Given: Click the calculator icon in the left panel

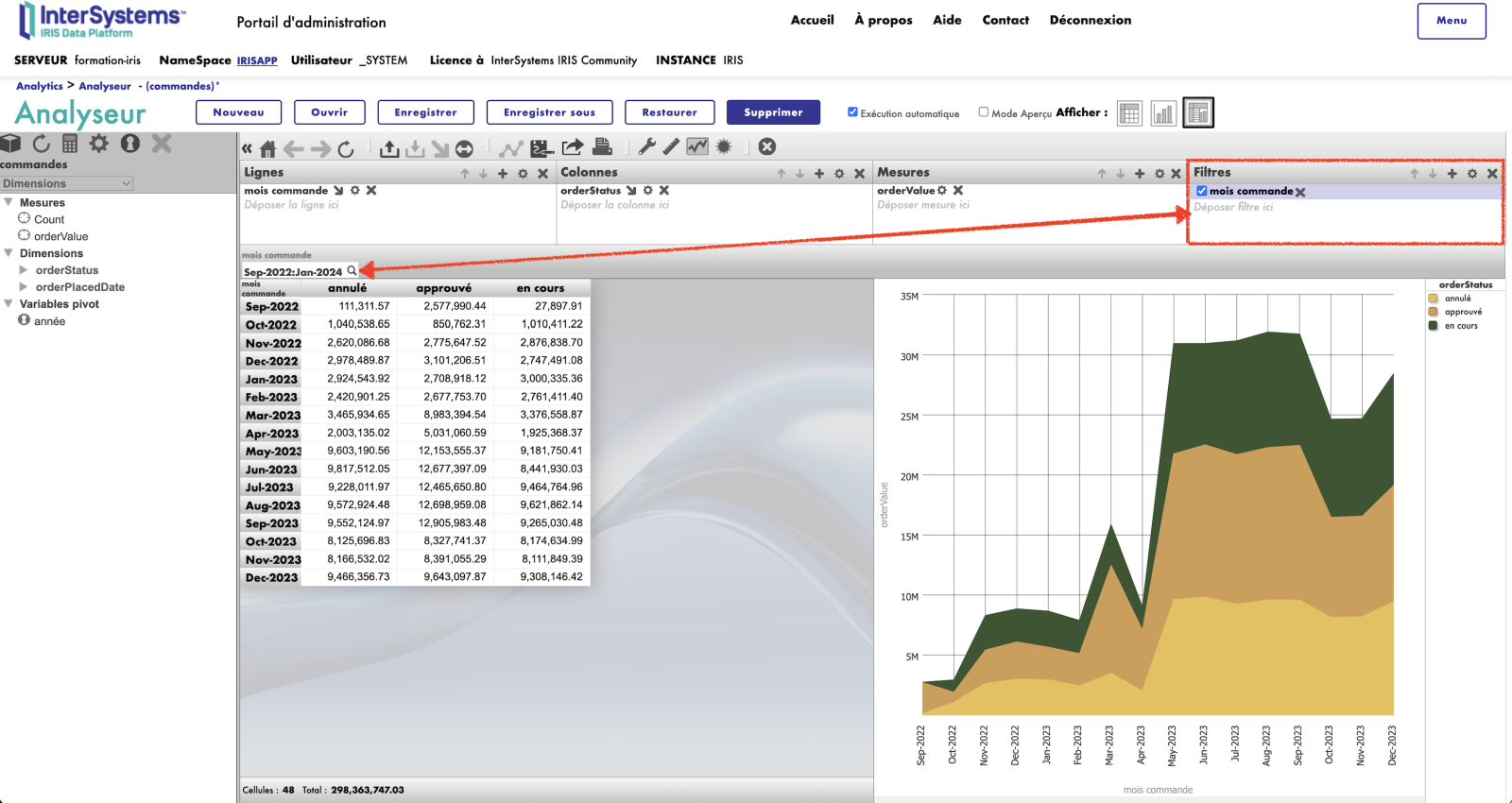Looking at the screenshot, I should click(x=70, y=144).
